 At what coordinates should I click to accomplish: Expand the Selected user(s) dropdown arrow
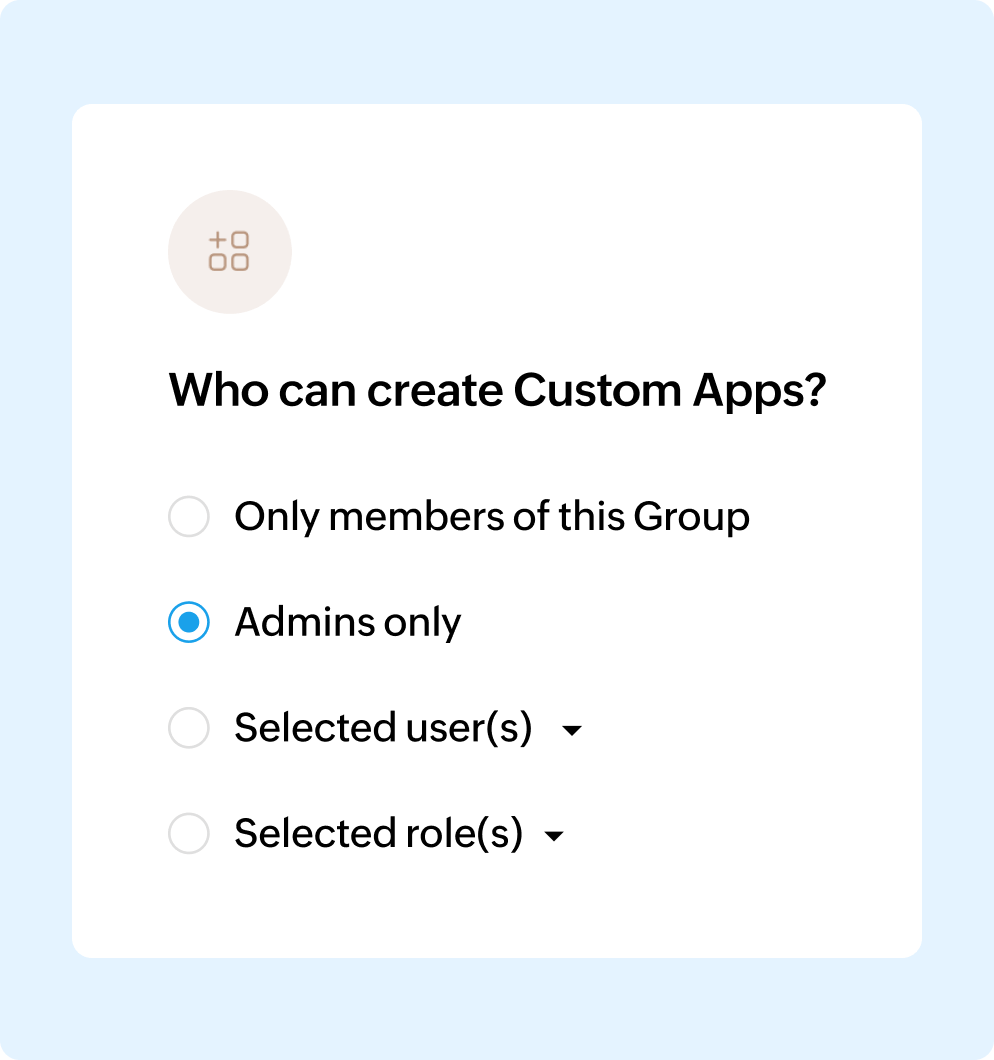point(572,731)
